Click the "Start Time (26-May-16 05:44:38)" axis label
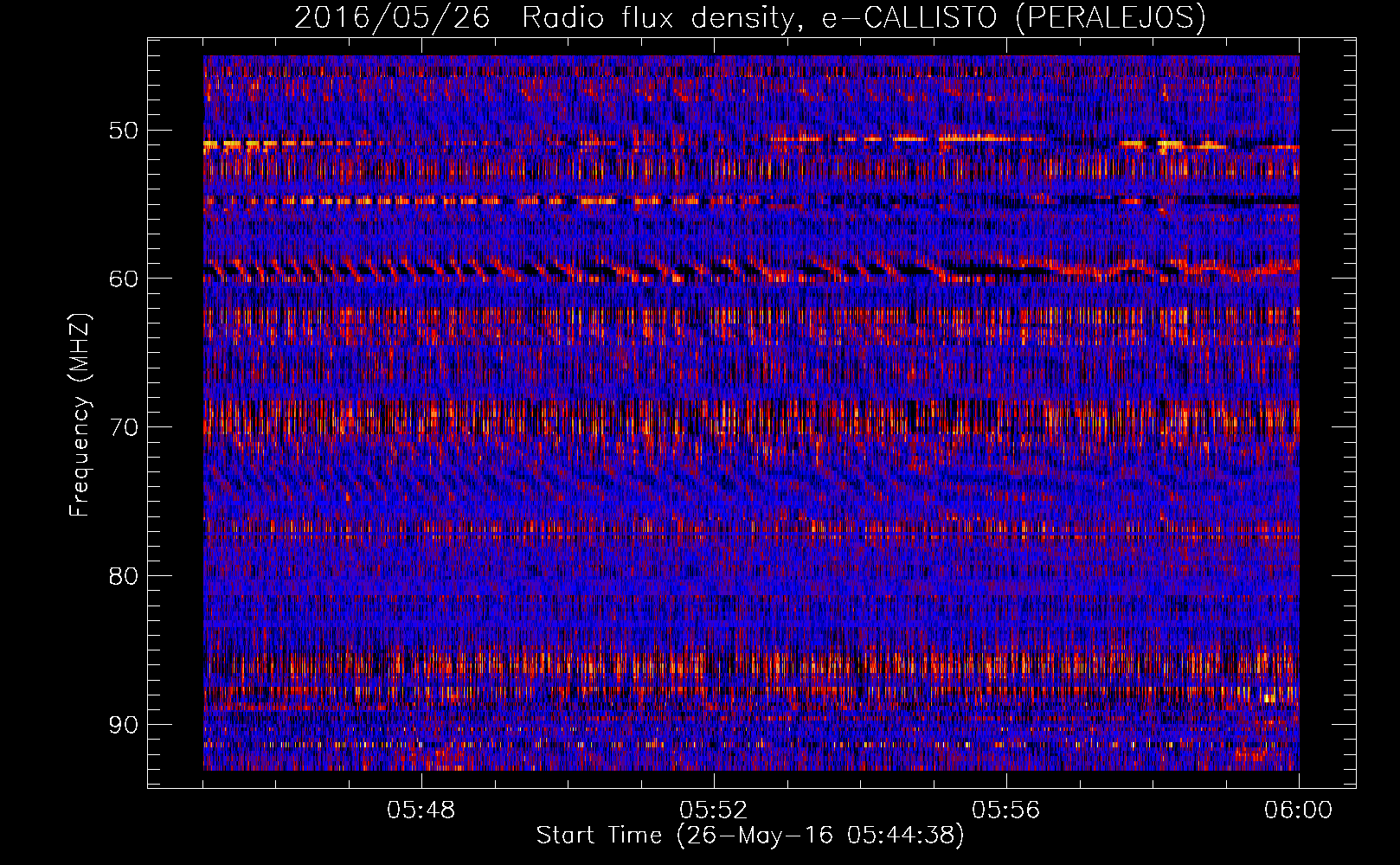Viewport: 1400px width, 865px height. pos(750,836)
